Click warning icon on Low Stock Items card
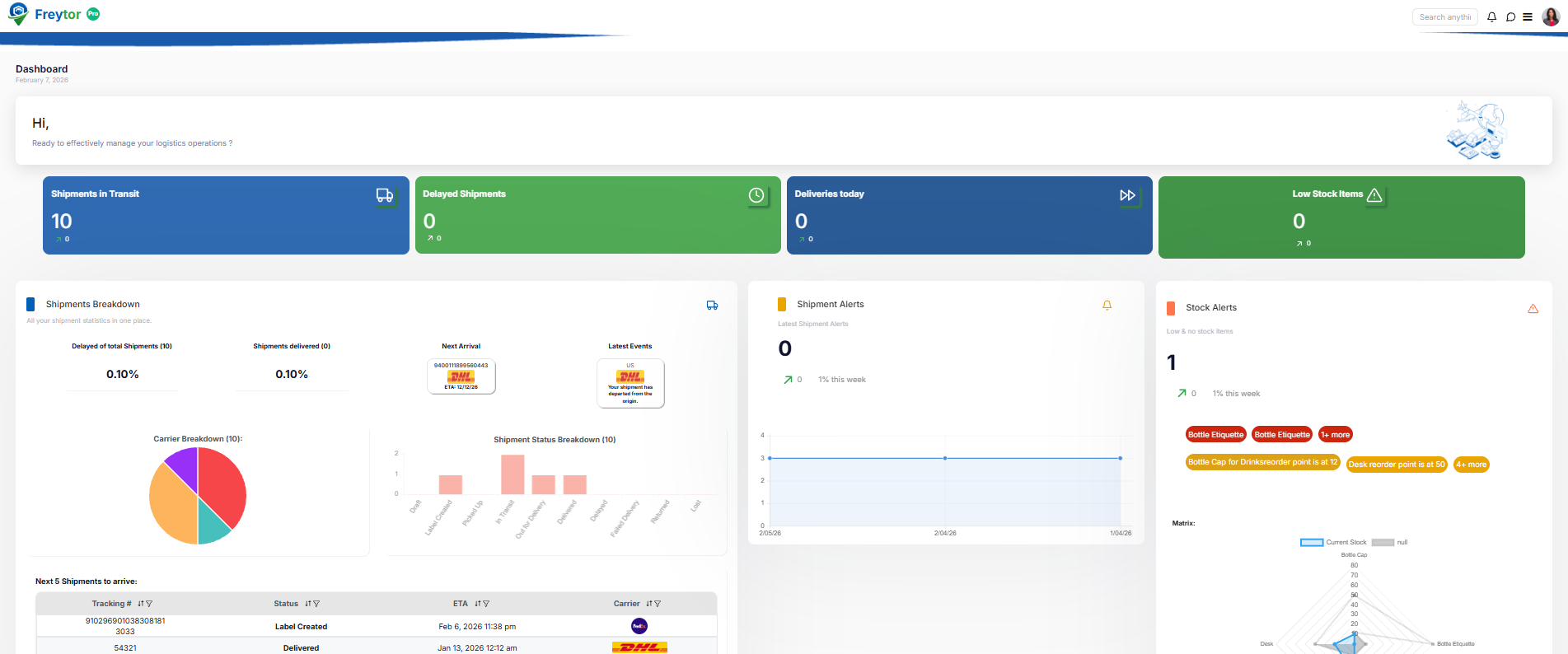The width and height of the screenshot is (1568, 654). 1374,195
